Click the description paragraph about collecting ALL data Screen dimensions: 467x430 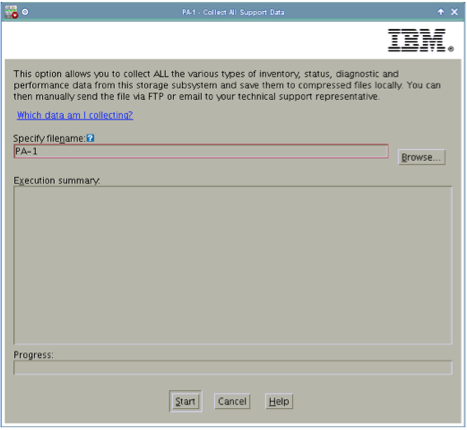click(227, 85)
